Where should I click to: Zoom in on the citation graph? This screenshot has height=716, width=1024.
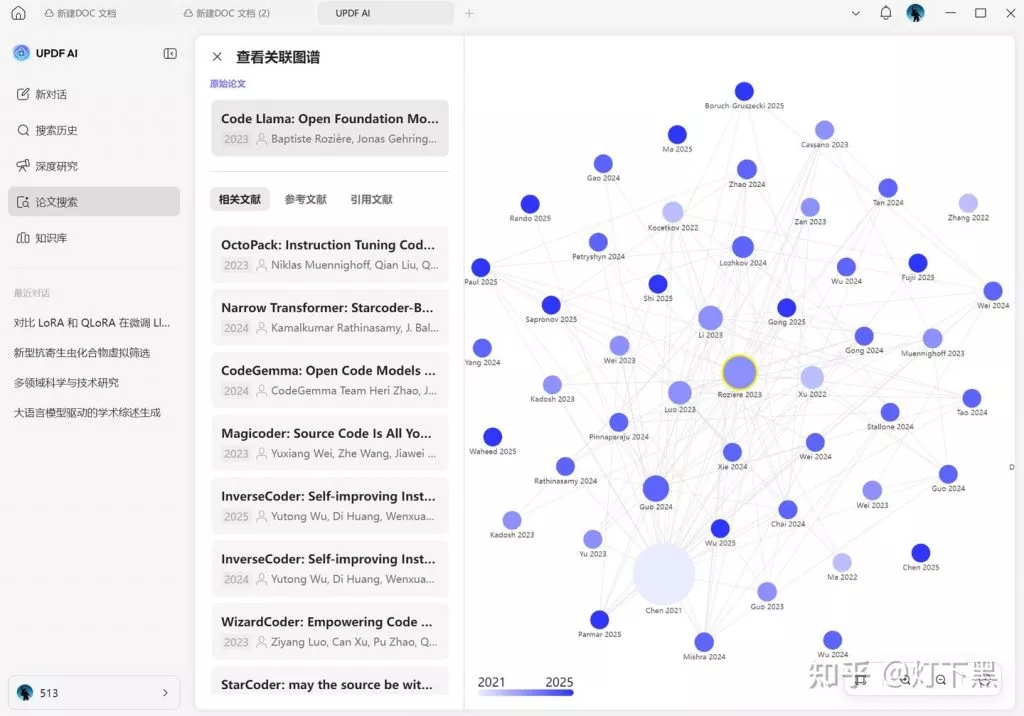[x=904, y=680]
